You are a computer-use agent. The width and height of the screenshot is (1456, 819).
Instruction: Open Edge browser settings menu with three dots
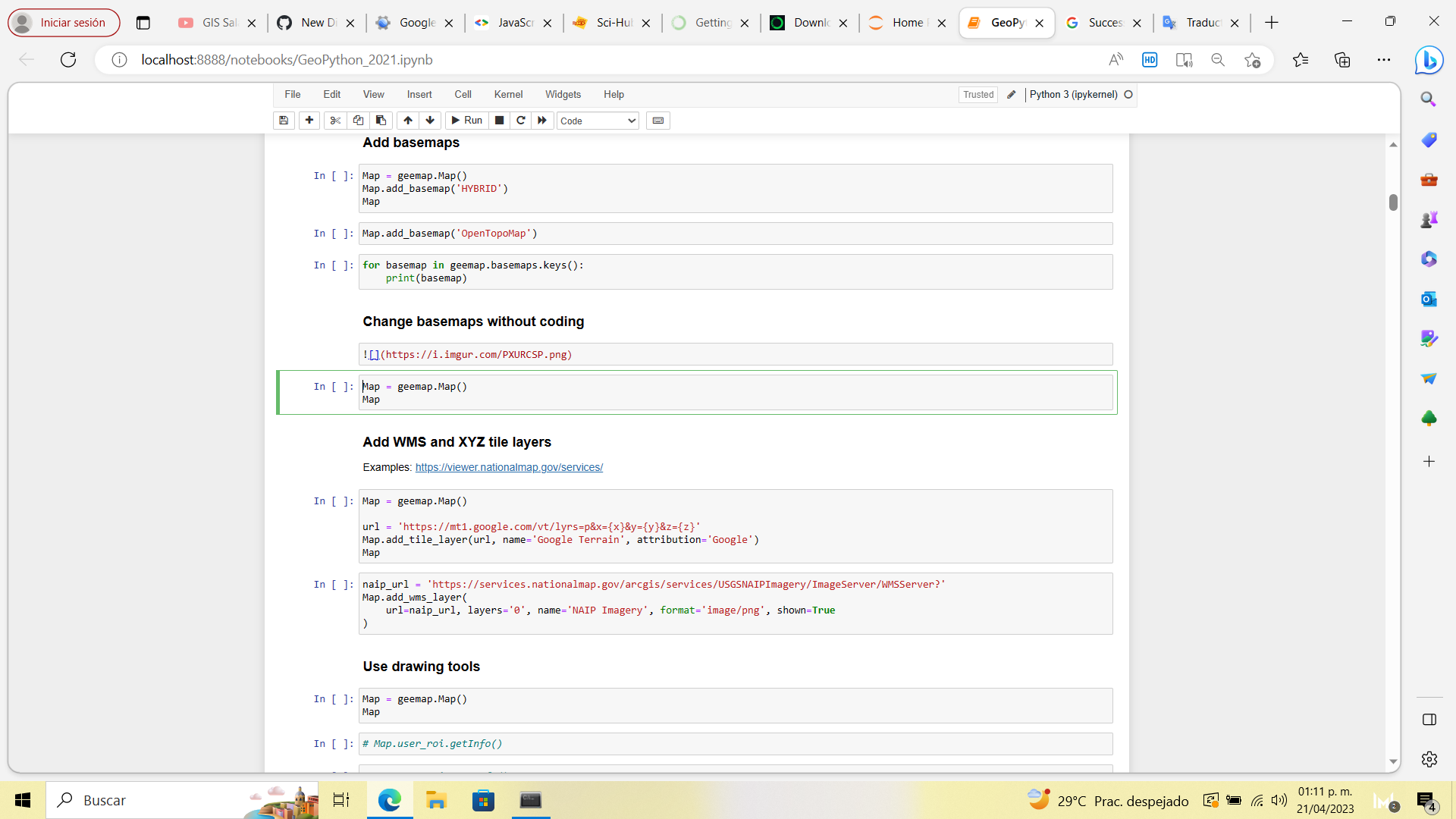point(1385,59)
